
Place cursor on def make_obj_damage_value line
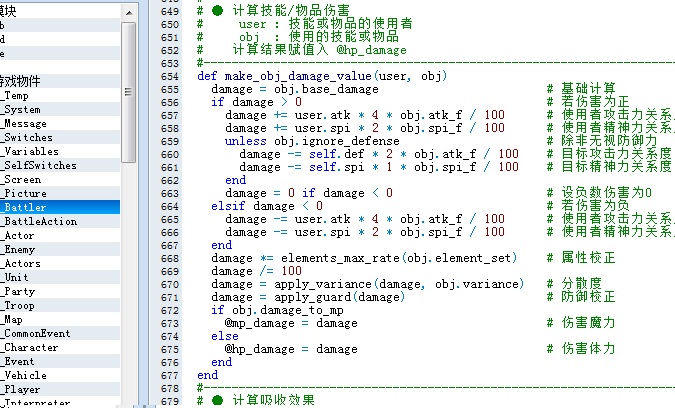(x=322, y=76)
